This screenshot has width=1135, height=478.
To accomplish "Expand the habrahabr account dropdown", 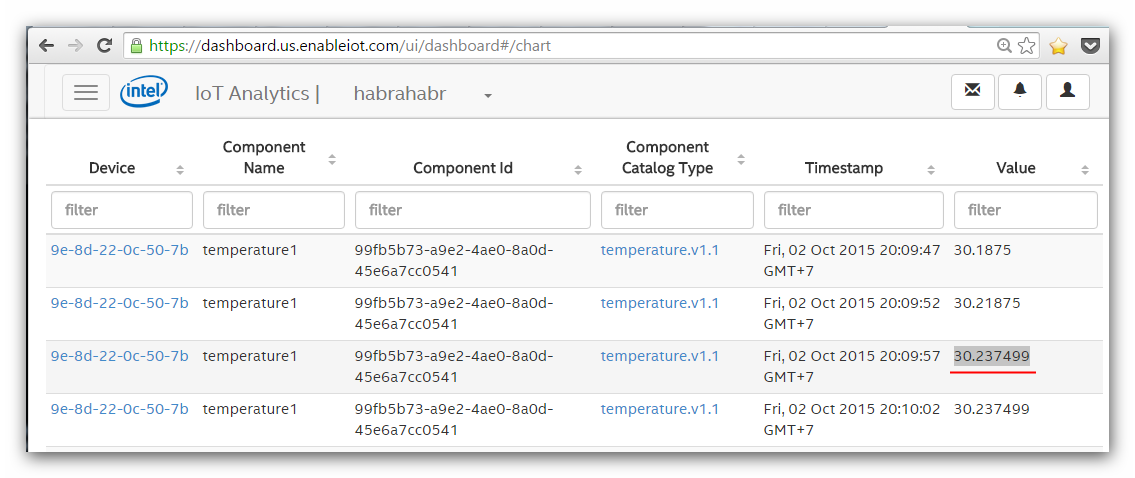I will pos(488,96).
